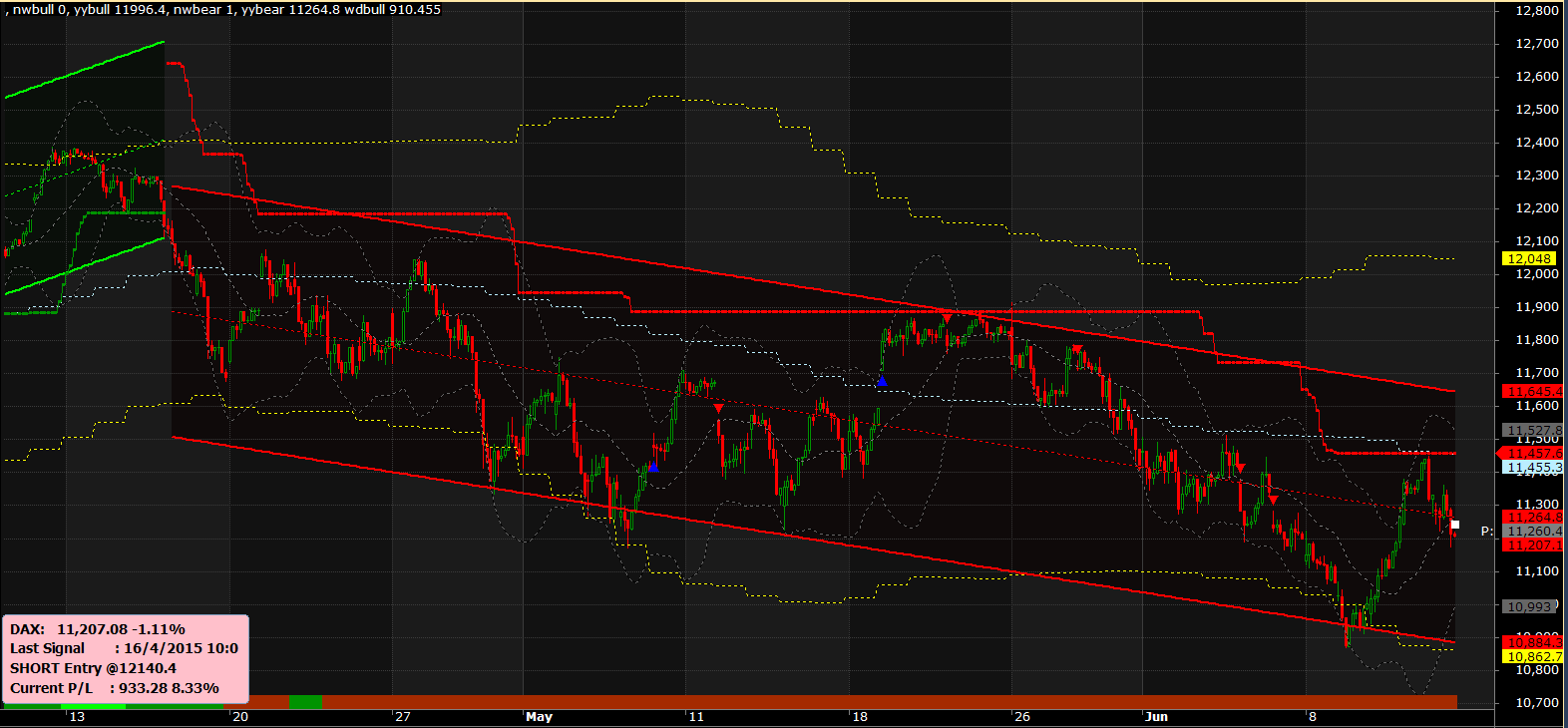Select the yellow 10,862.7 price tag

coord(1532,657)
